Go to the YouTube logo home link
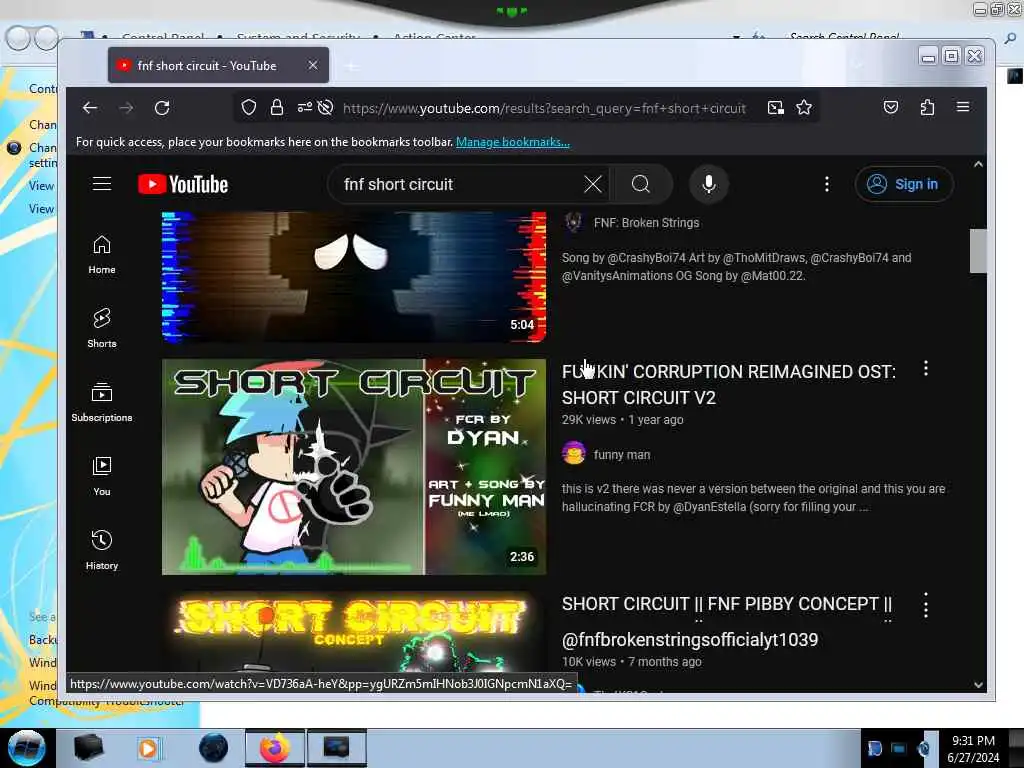The height and width of the screenshot is (768, 1024). pos(183,184)
